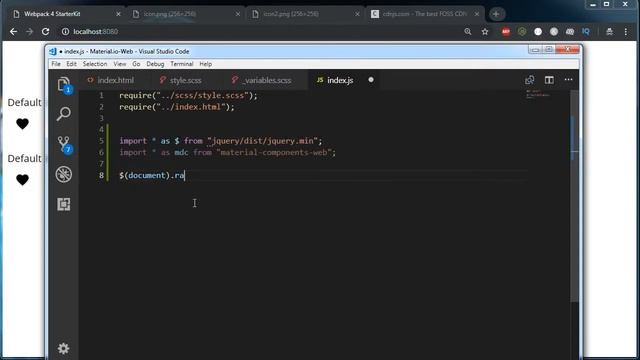Image resolution: width=640 pixels, height=360 pixels.
Task: Open the Debug menu
Action: pyautogui.click(x=155, y=64)
